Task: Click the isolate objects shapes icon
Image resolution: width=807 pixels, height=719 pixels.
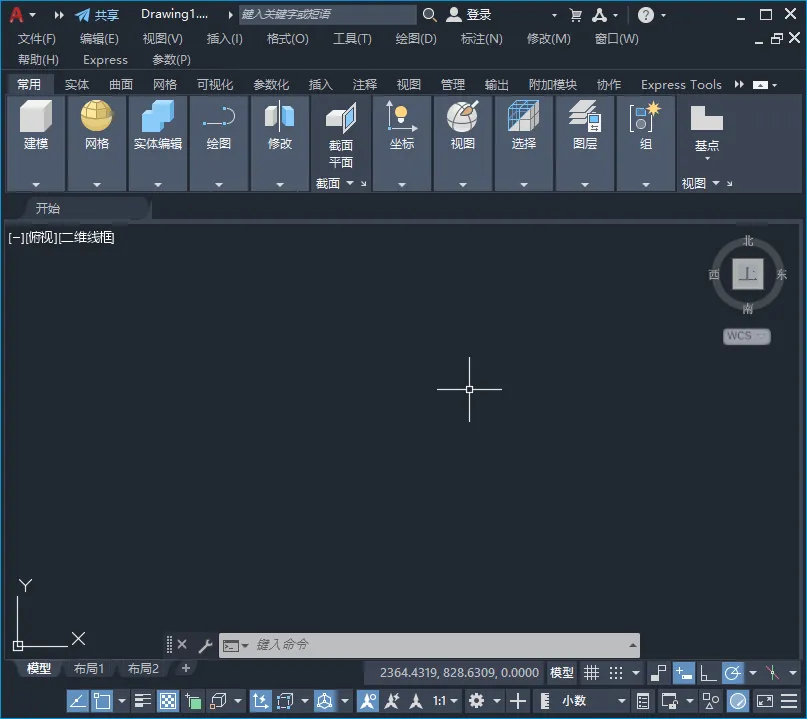Action: (711, 701)
